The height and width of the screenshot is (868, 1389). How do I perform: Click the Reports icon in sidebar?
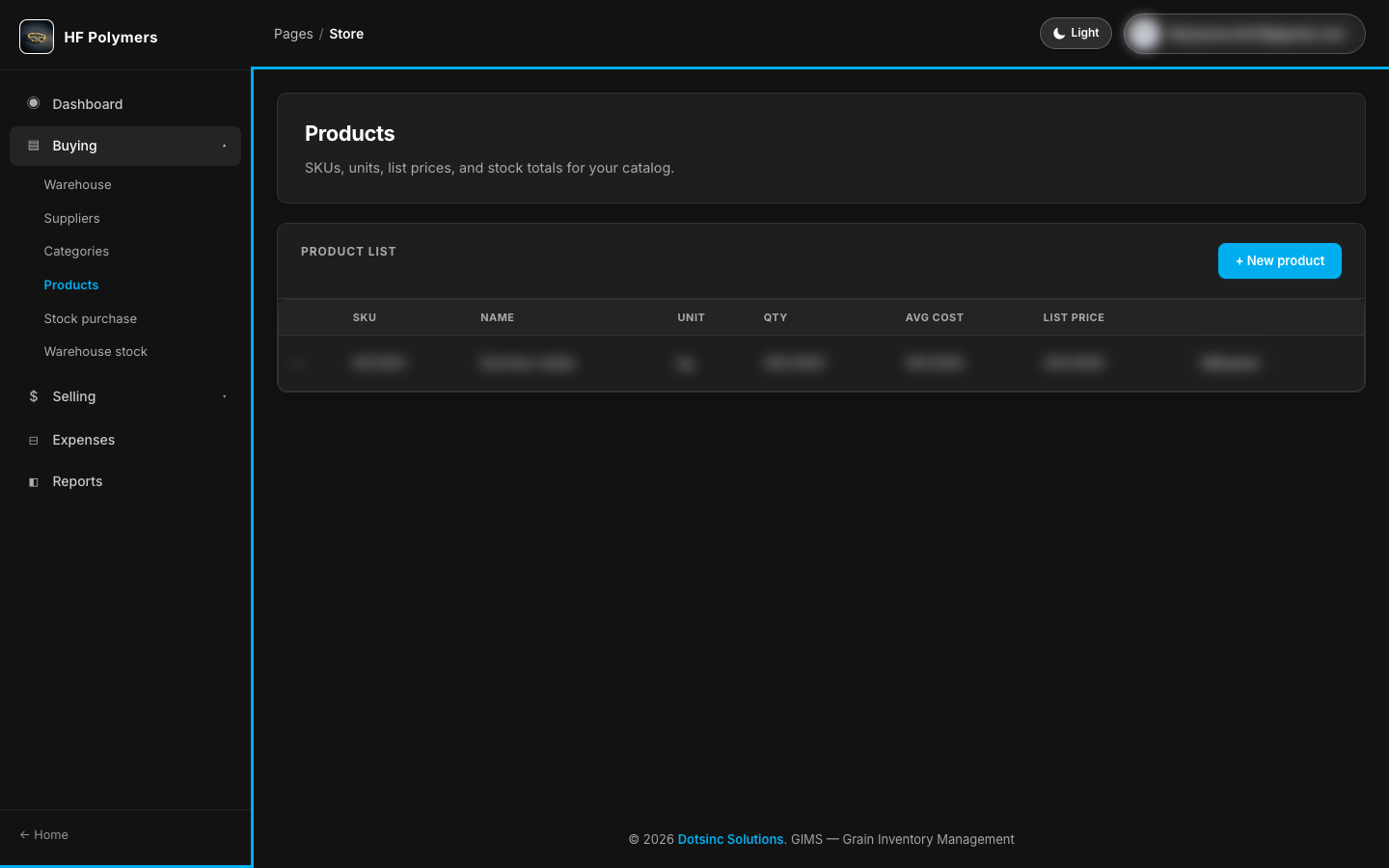(34, 481)
